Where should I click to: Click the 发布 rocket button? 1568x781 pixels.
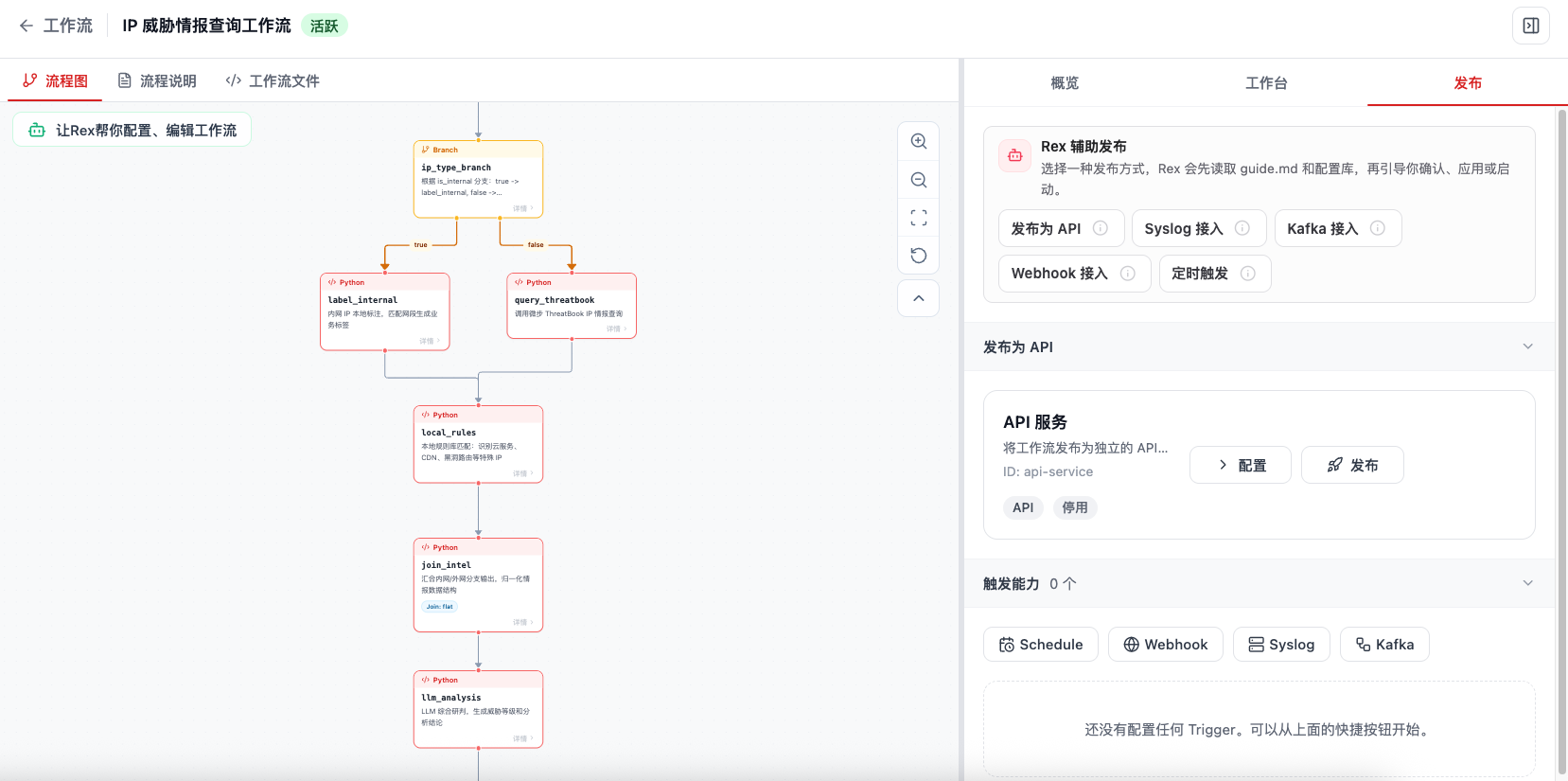[x=1352, y=465]
